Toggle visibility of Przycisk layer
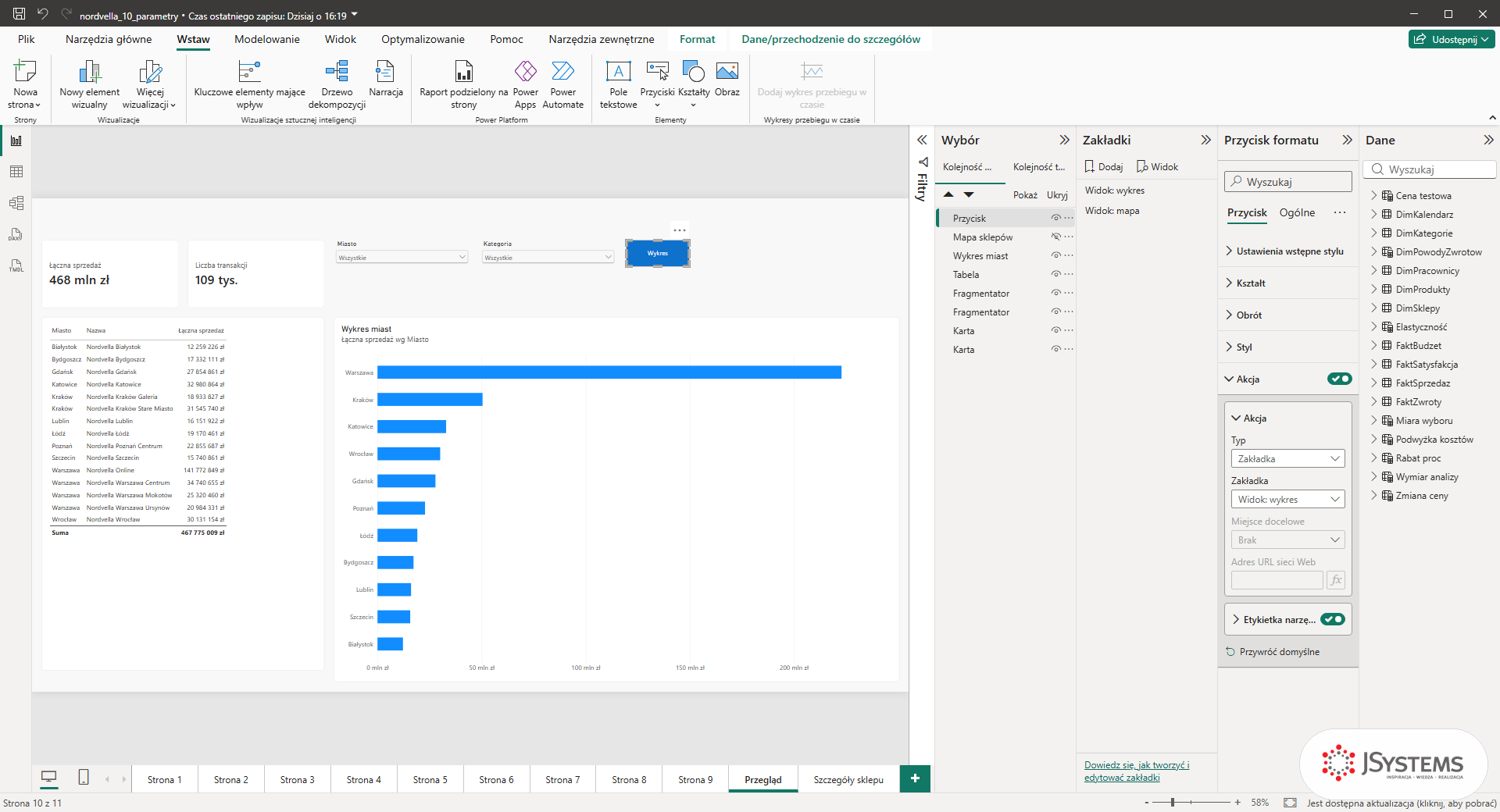 [x=1055, y=218]
